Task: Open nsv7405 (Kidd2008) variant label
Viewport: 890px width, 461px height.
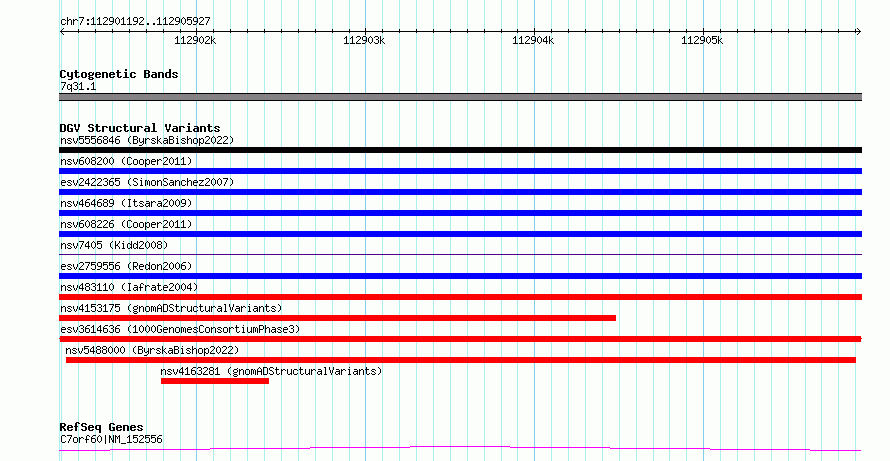Action: 114,245
